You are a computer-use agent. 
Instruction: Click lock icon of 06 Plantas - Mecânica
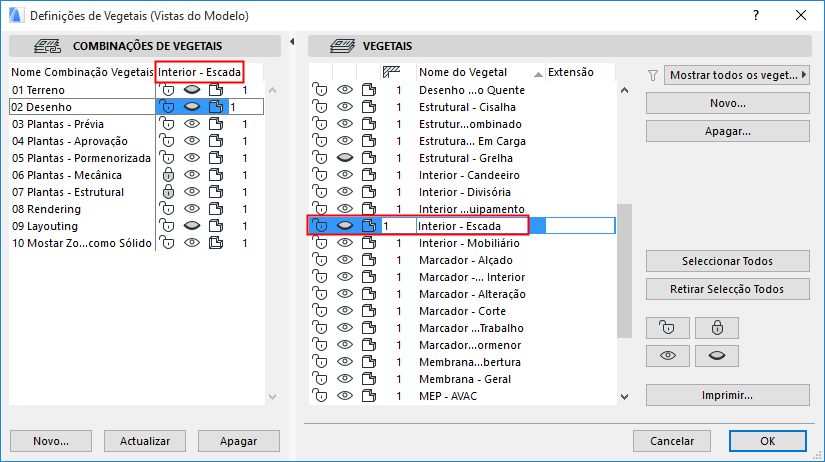click(x=169, y=175)
